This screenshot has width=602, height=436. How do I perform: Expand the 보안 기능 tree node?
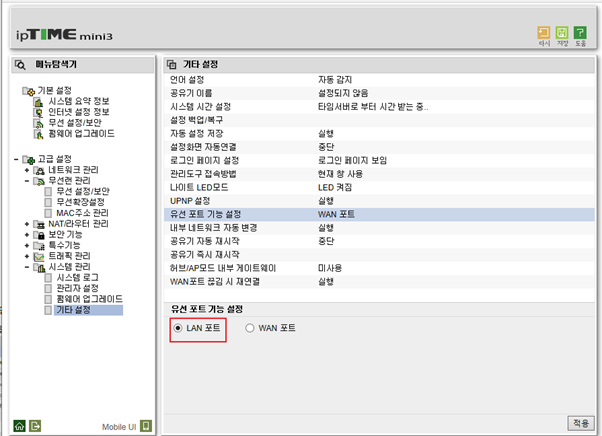tap(26, 235)
